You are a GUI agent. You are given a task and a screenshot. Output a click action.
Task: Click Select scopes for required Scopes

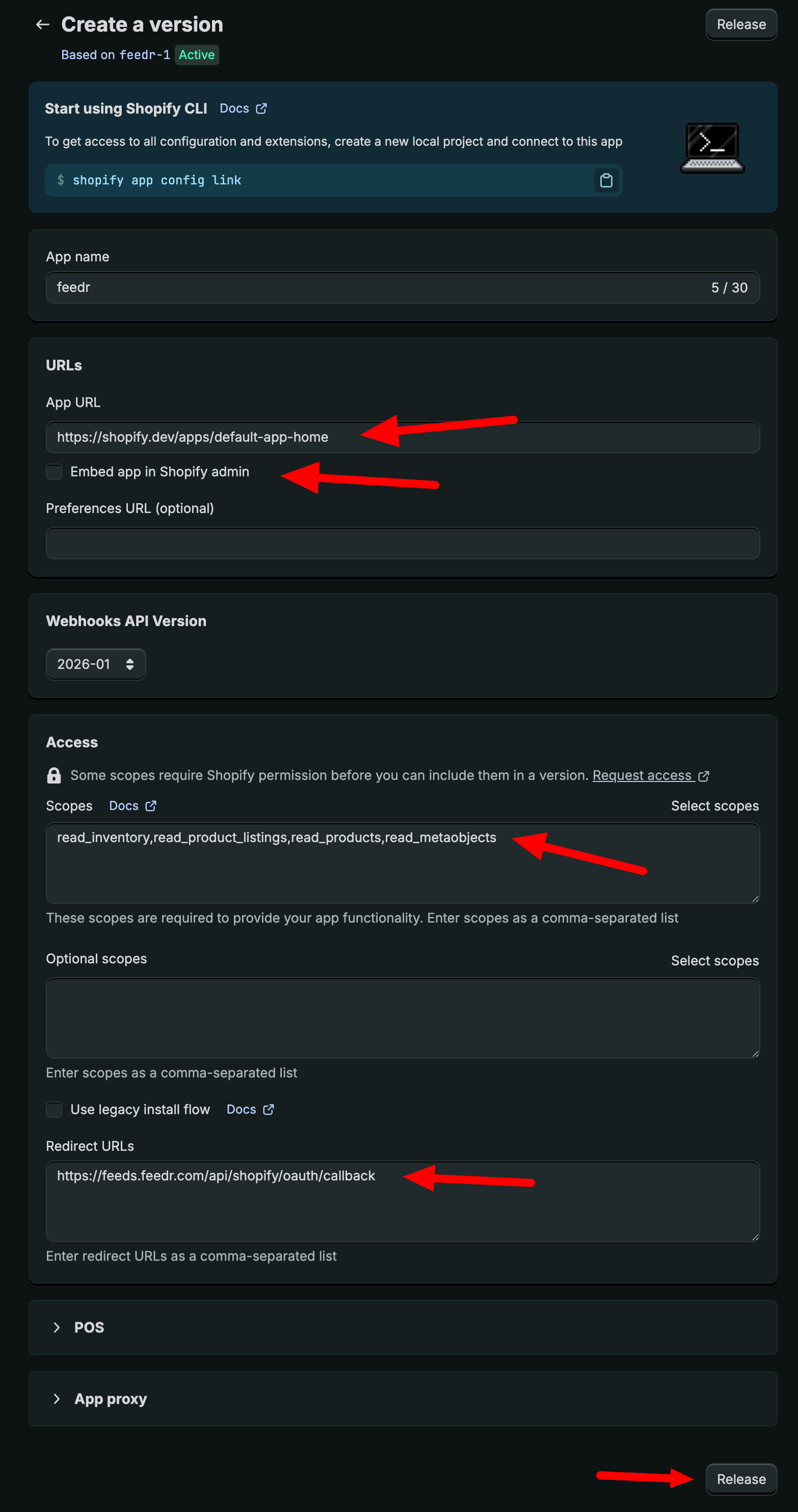point(714,806)
